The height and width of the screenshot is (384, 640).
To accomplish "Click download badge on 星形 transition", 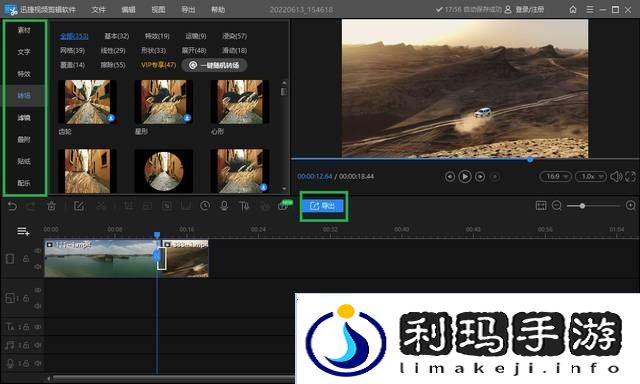I will [x=187, y=118].
